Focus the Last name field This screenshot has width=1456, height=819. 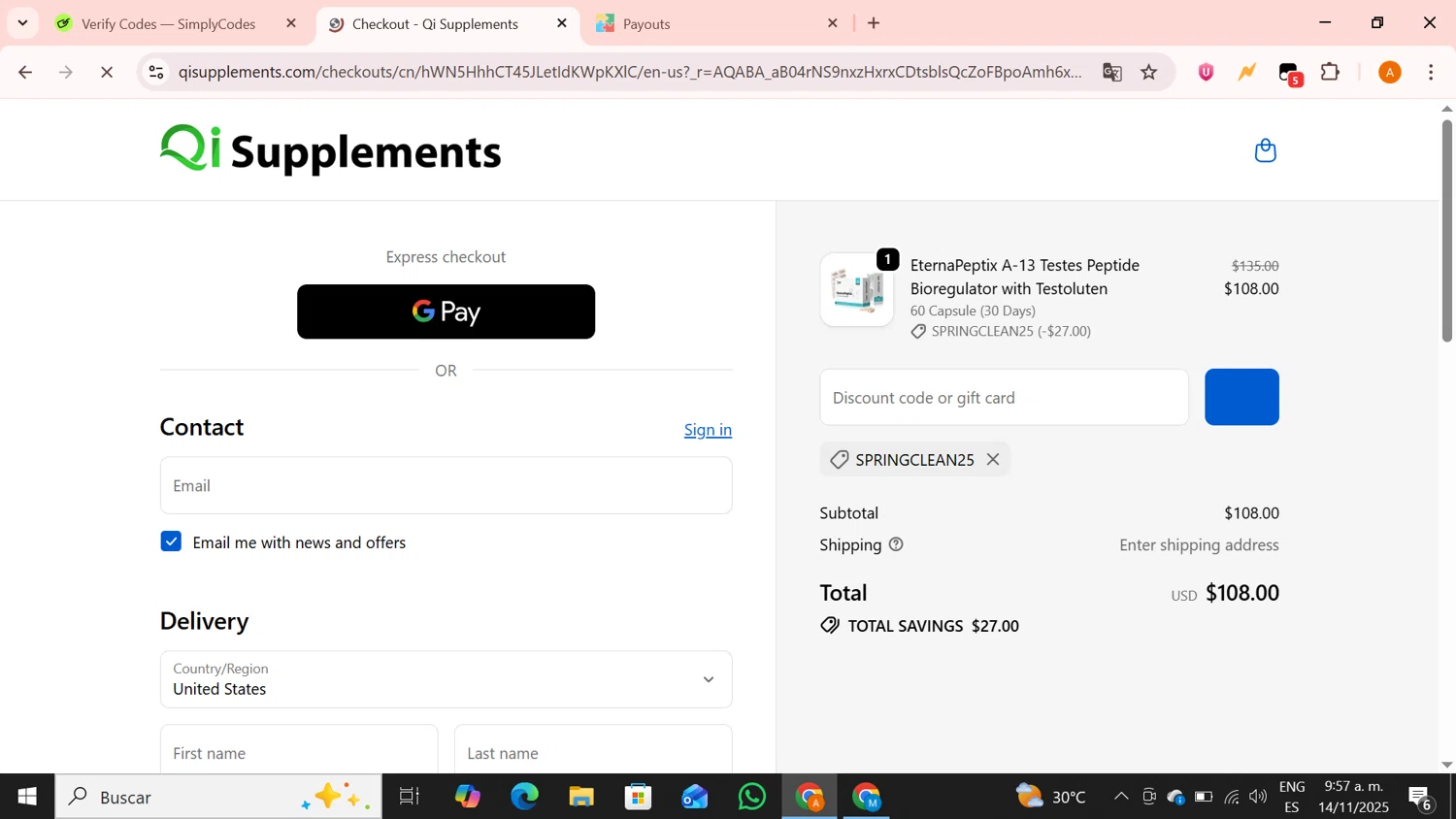point(593,749)
